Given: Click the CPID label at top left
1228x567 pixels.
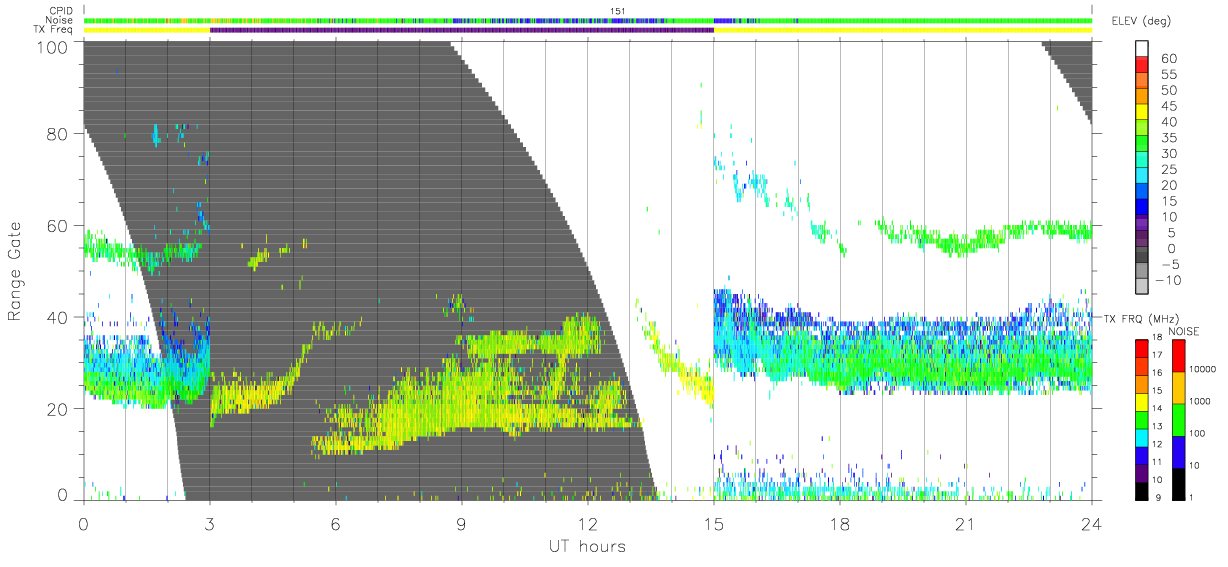Looking at the screenshot, I should pyautogui.click(x=63, y=11).
